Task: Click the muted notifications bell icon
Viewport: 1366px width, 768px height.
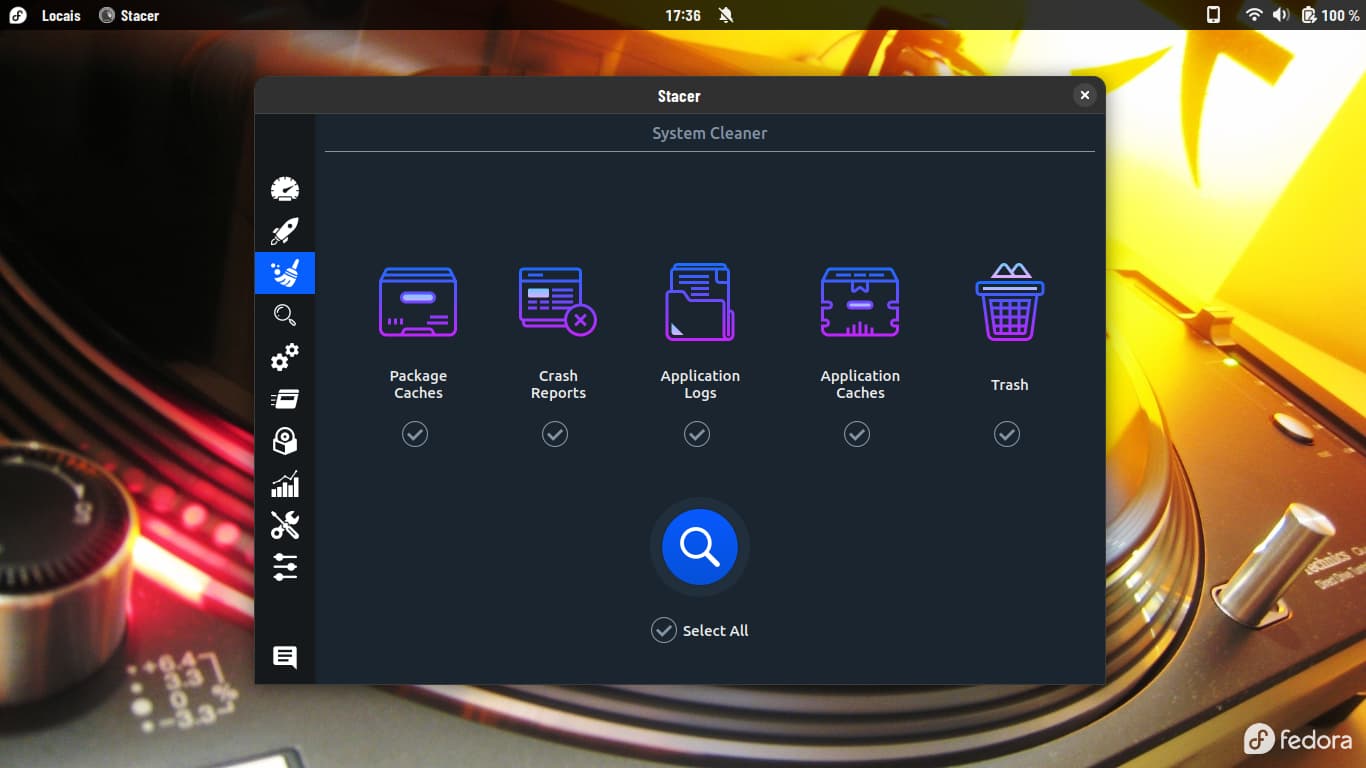Action: coord(725,15)
